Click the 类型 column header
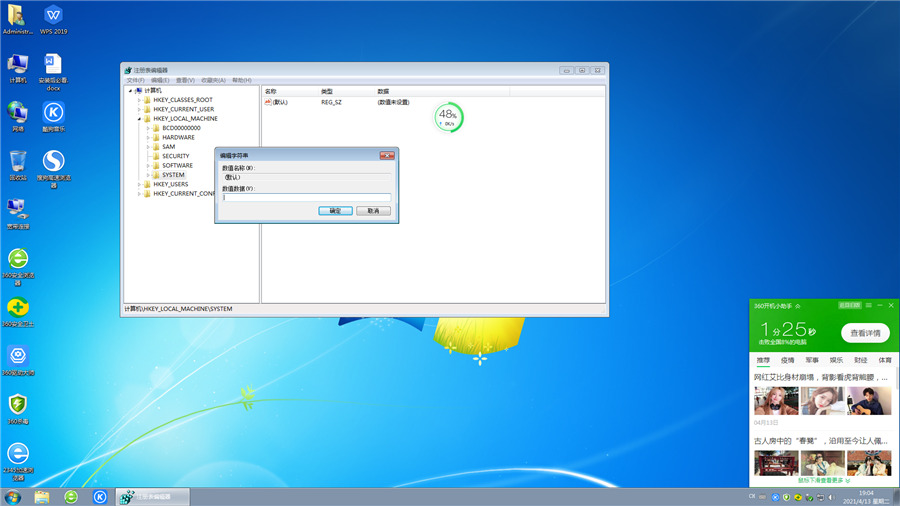This screenshot has width=900, height=506. click(x=347, y=91)
